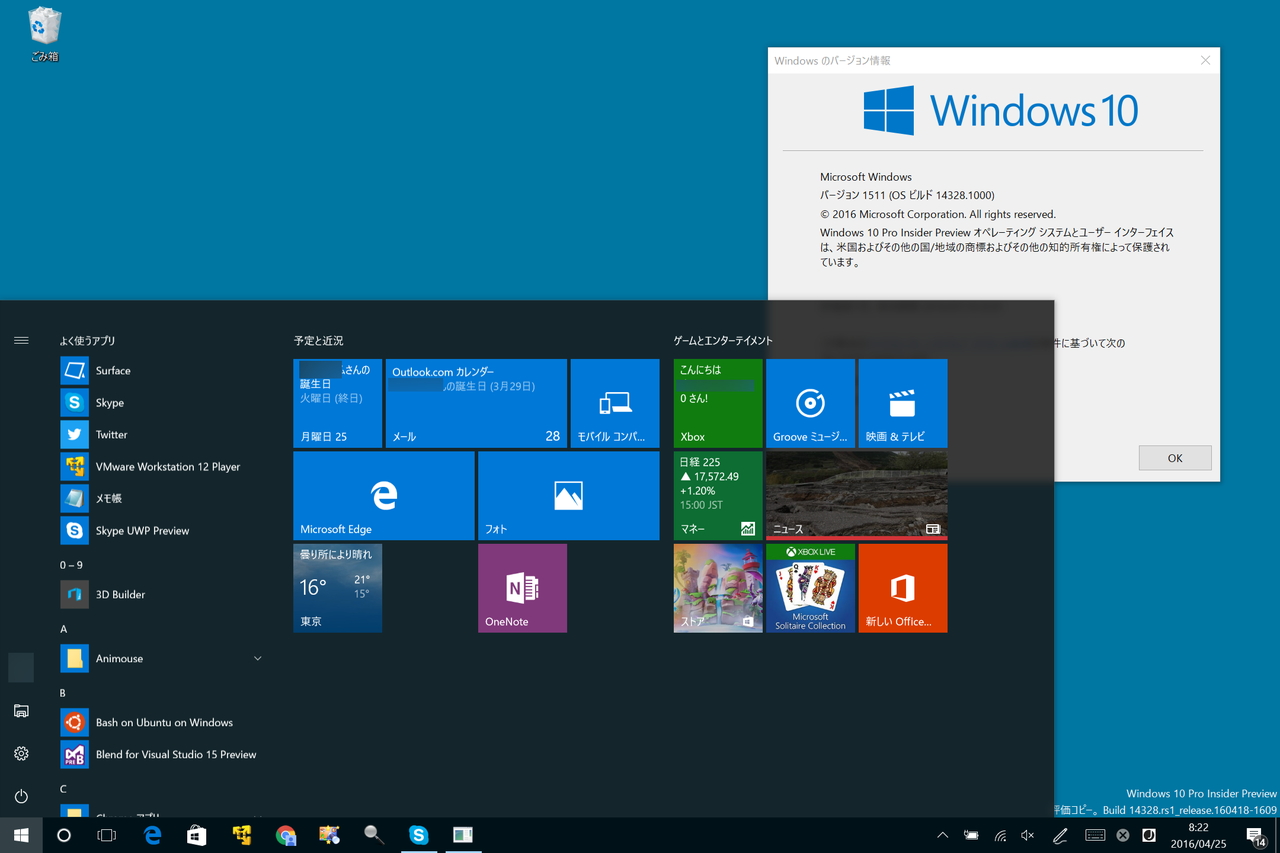Open the Microsoft Edge tile
The width and height of the screenshot is (1280, 853).
383,495
